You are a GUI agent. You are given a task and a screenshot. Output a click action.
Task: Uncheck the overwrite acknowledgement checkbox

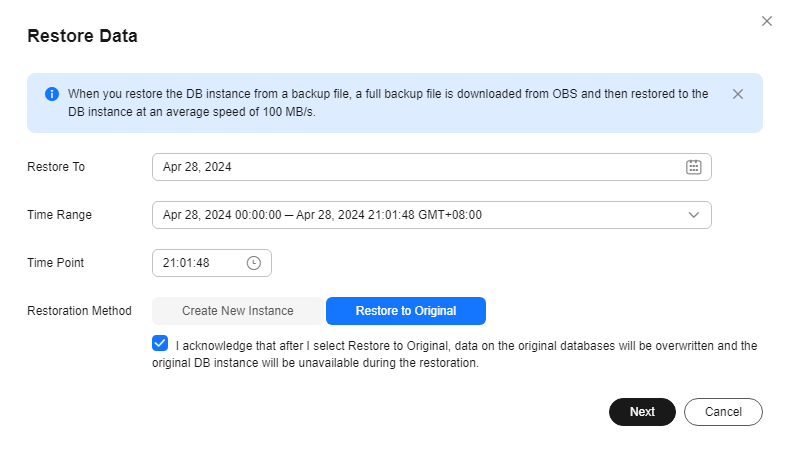[x=160, y=343]
